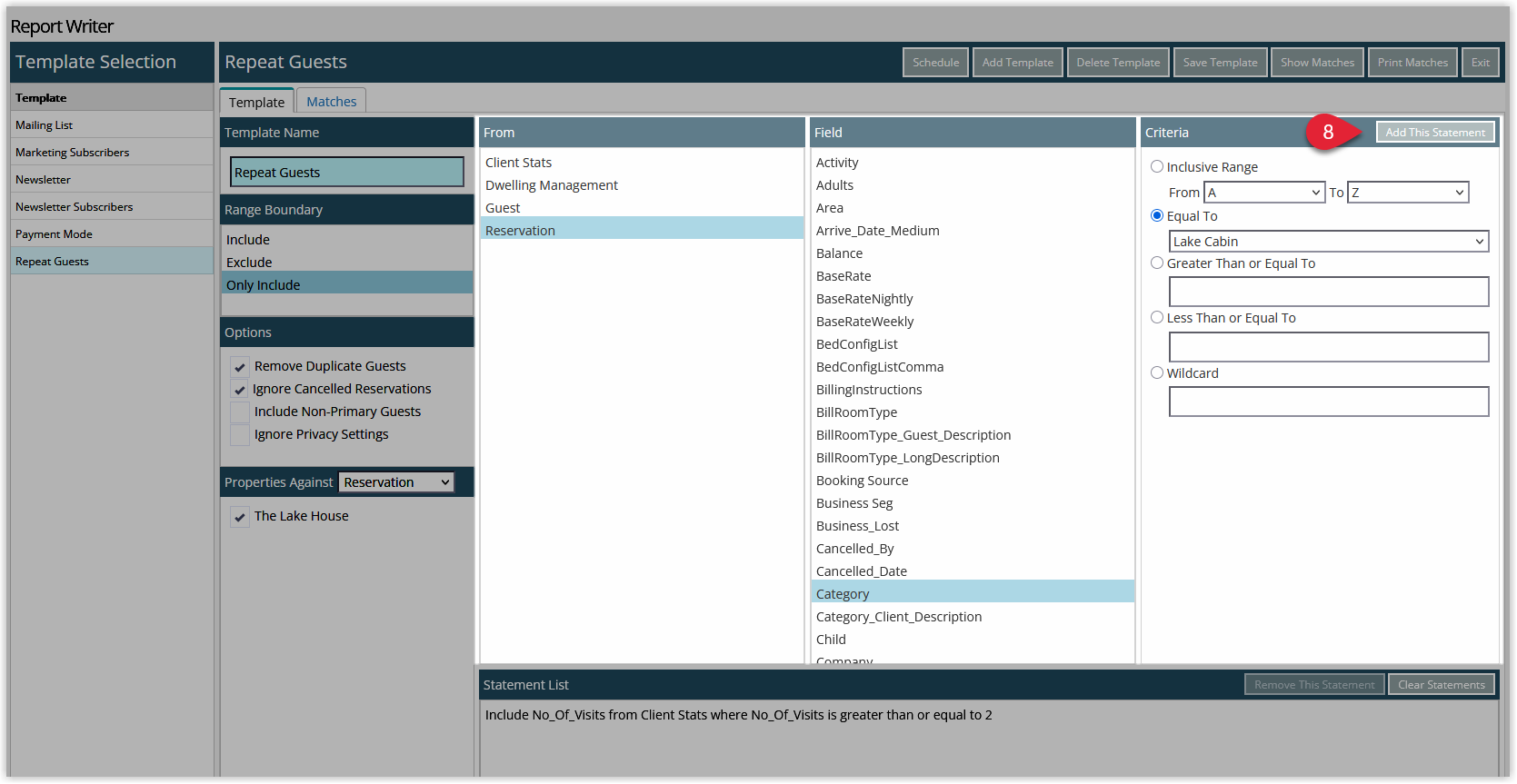Select BillingInstructions field

click(973, 390)
